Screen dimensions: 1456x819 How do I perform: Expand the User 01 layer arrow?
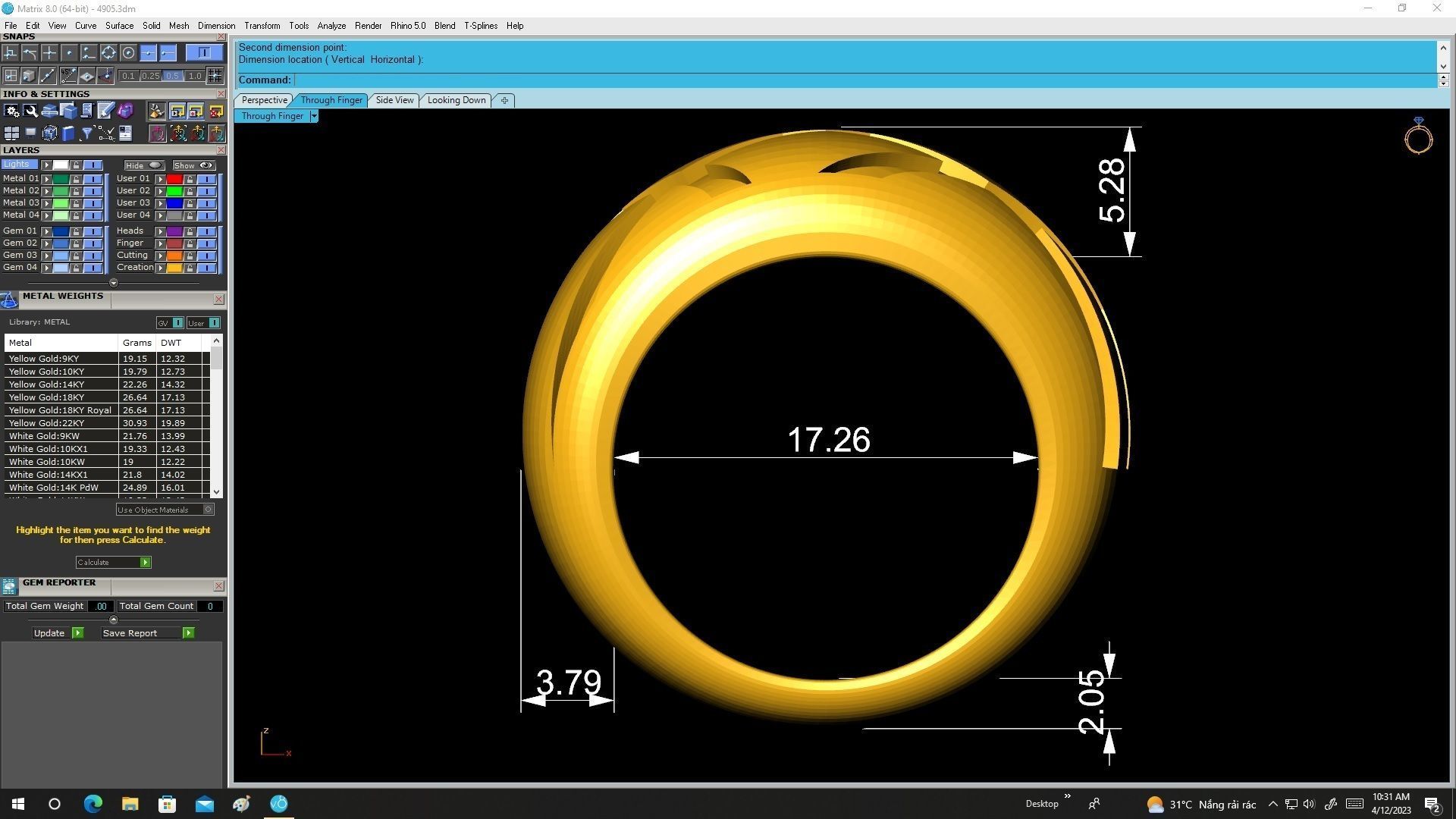pyautogui.click(x=160, y=179)
